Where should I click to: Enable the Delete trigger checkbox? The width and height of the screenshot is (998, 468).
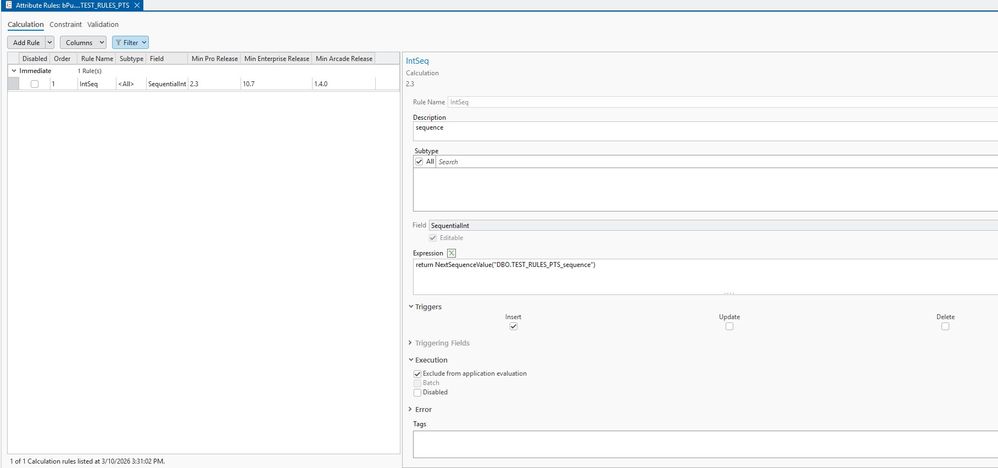(945, 326)
